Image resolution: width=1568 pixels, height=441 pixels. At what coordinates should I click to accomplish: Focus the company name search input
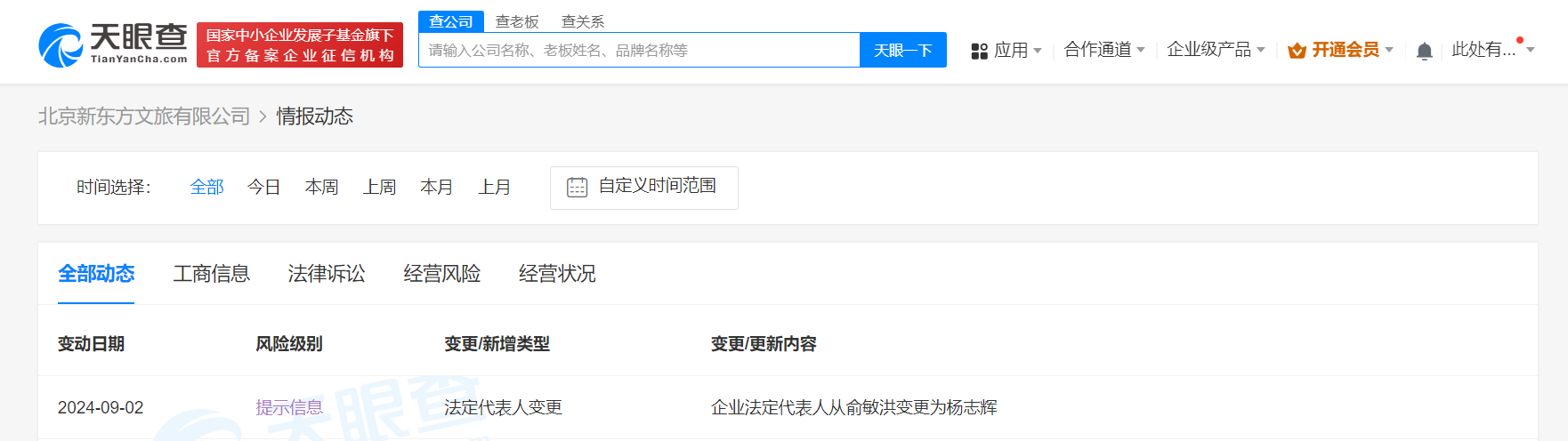click(639, 51)
